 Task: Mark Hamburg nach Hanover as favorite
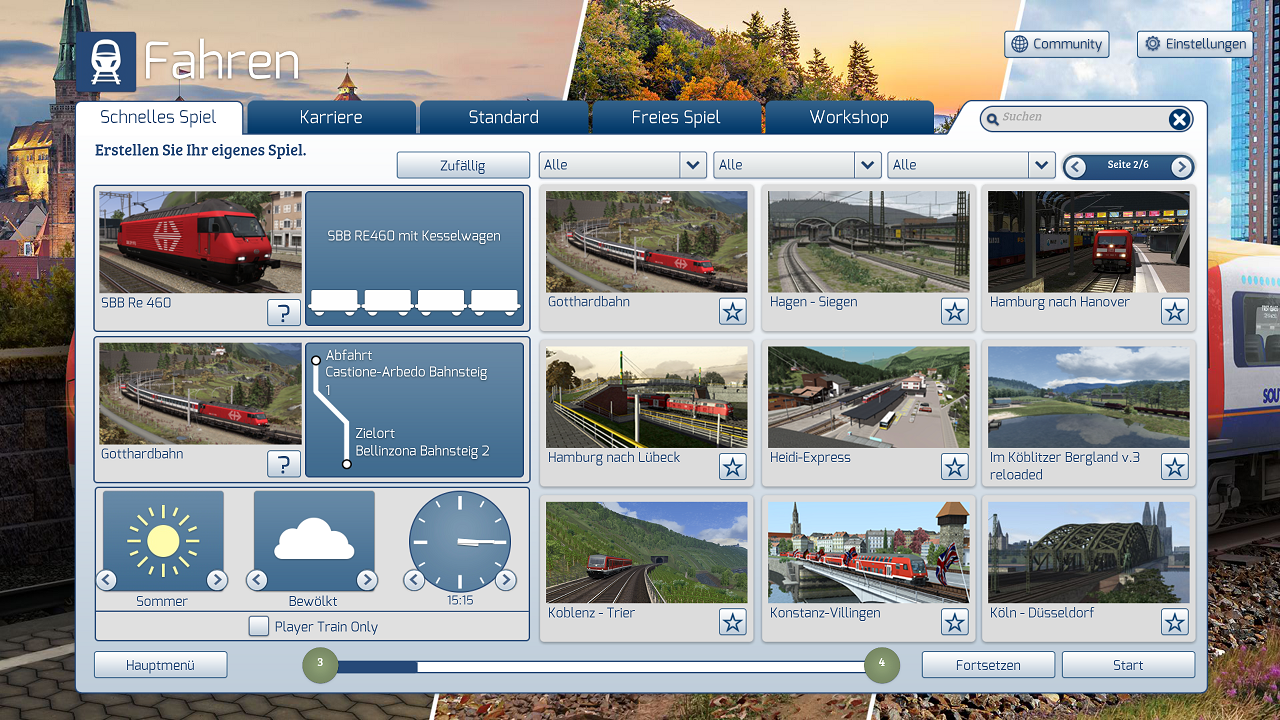click(x=1175, y=311)
